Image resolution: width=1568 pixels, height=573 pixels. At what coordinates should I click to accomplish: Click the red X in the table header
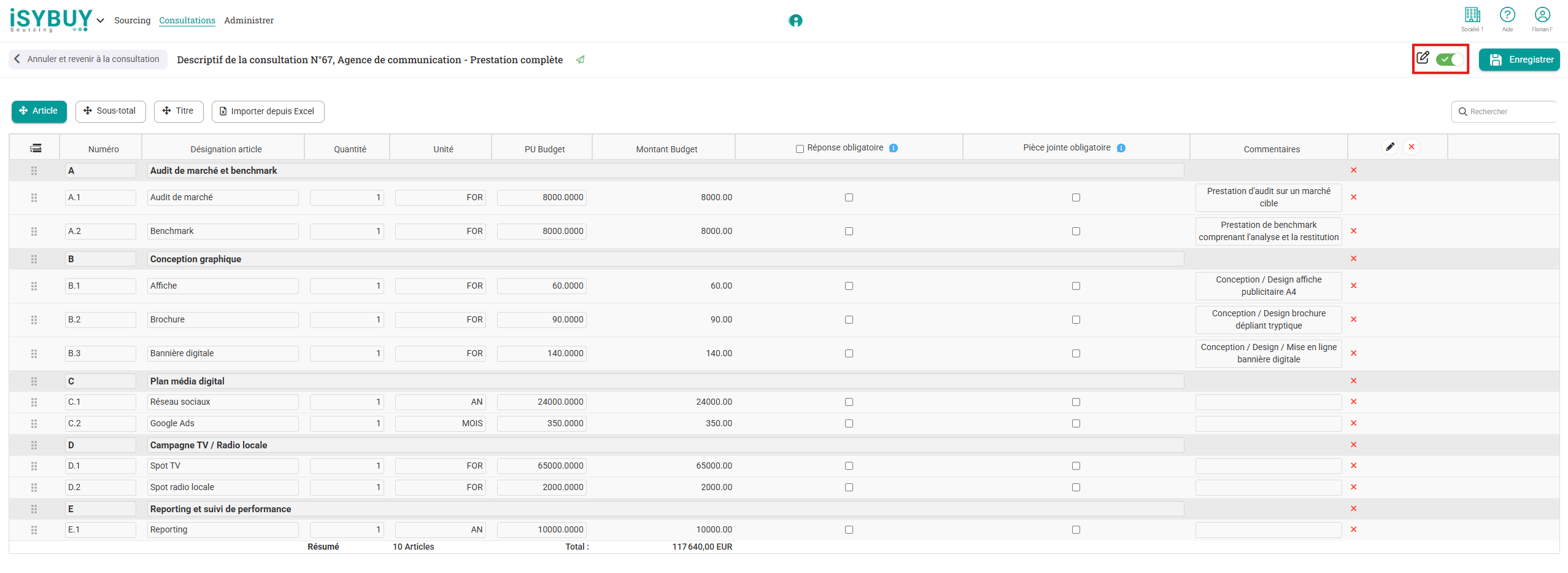(x=1412, y=147)
